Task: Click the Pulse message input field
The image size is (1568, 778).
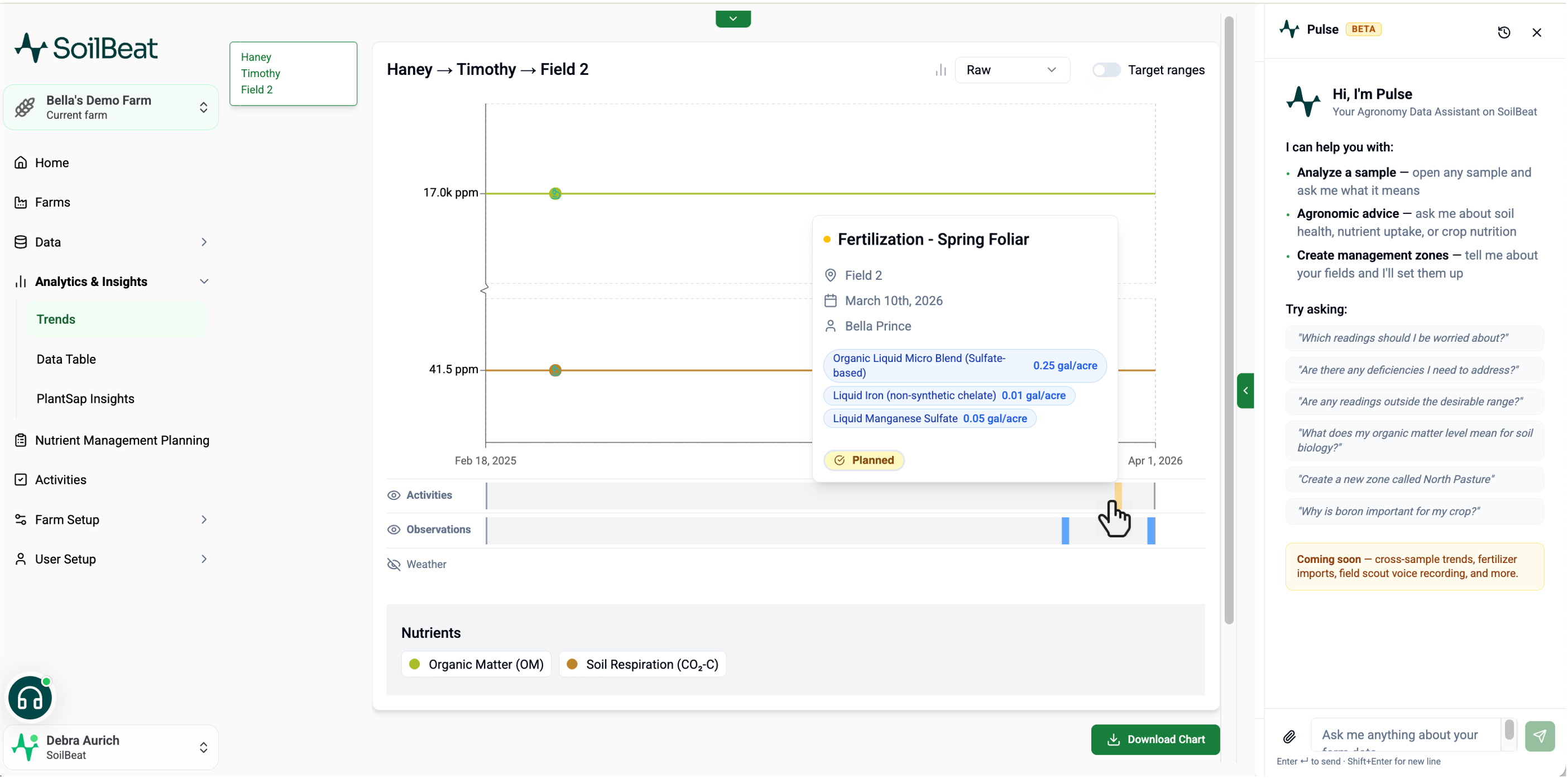Action: 1405,736
